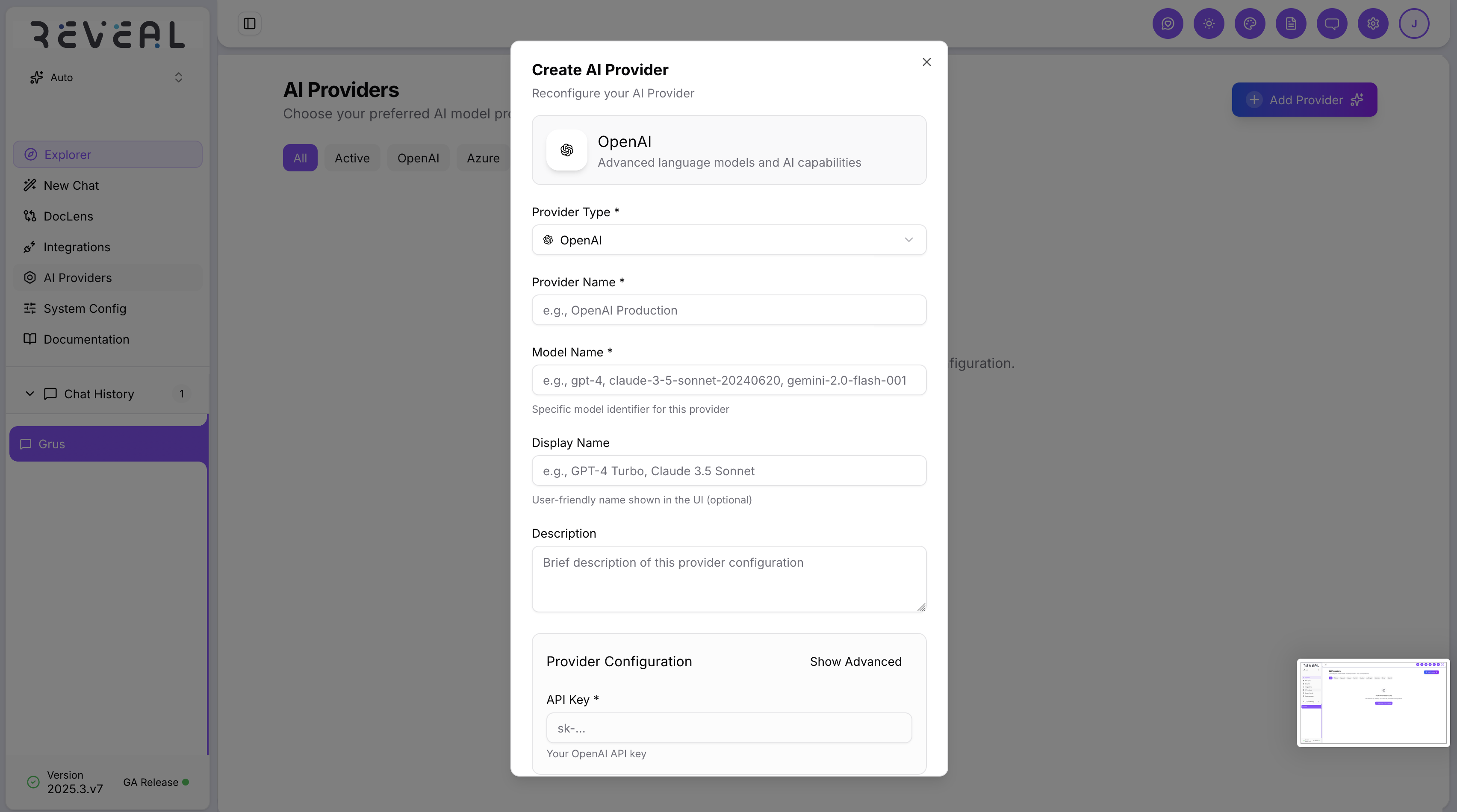Go to DocLens in the sidebar
Image resolution: width=1457 pixels, height=812 pixels.
click(107, 216)
